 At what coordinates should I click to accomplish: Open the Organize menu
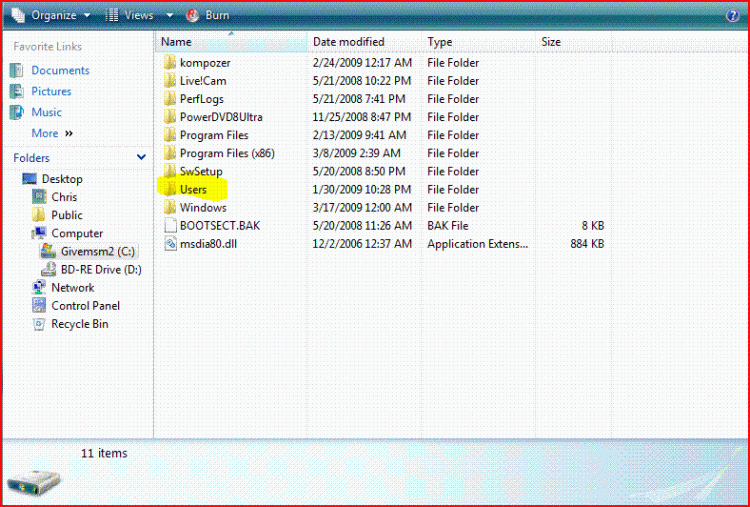coord(52,15)
